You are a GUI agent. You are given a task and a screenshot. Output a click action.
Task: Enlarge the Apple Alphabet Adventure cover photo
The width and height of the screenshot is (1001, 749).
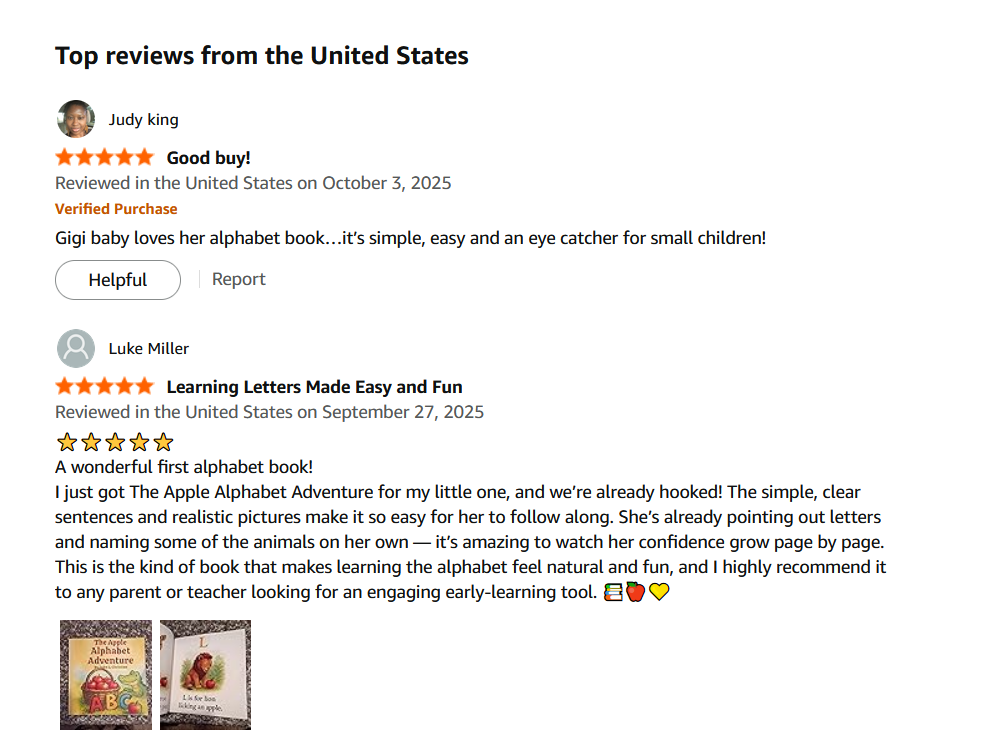click(106, 675)
